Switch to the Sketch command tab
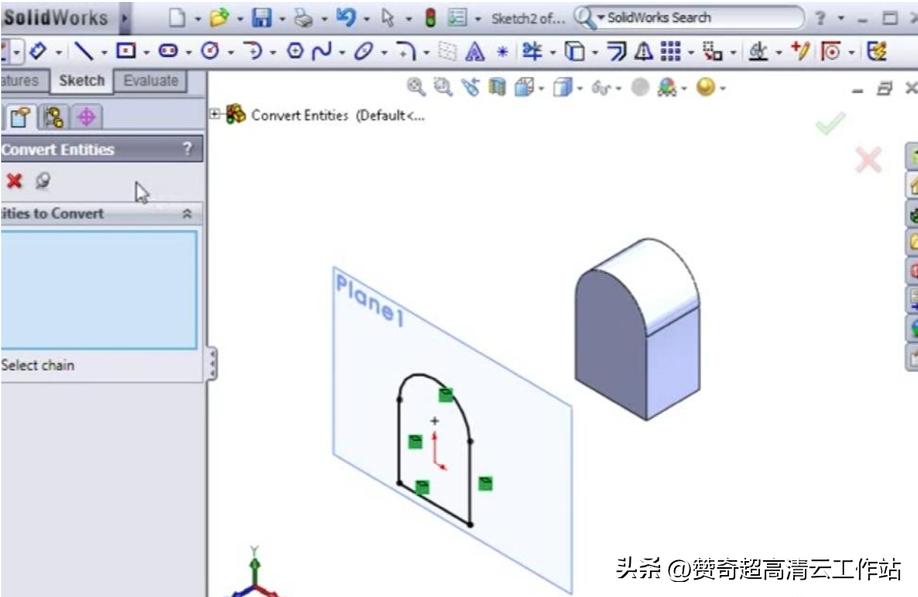The height and width of the screenshot is (597, 918). (81, 81)
